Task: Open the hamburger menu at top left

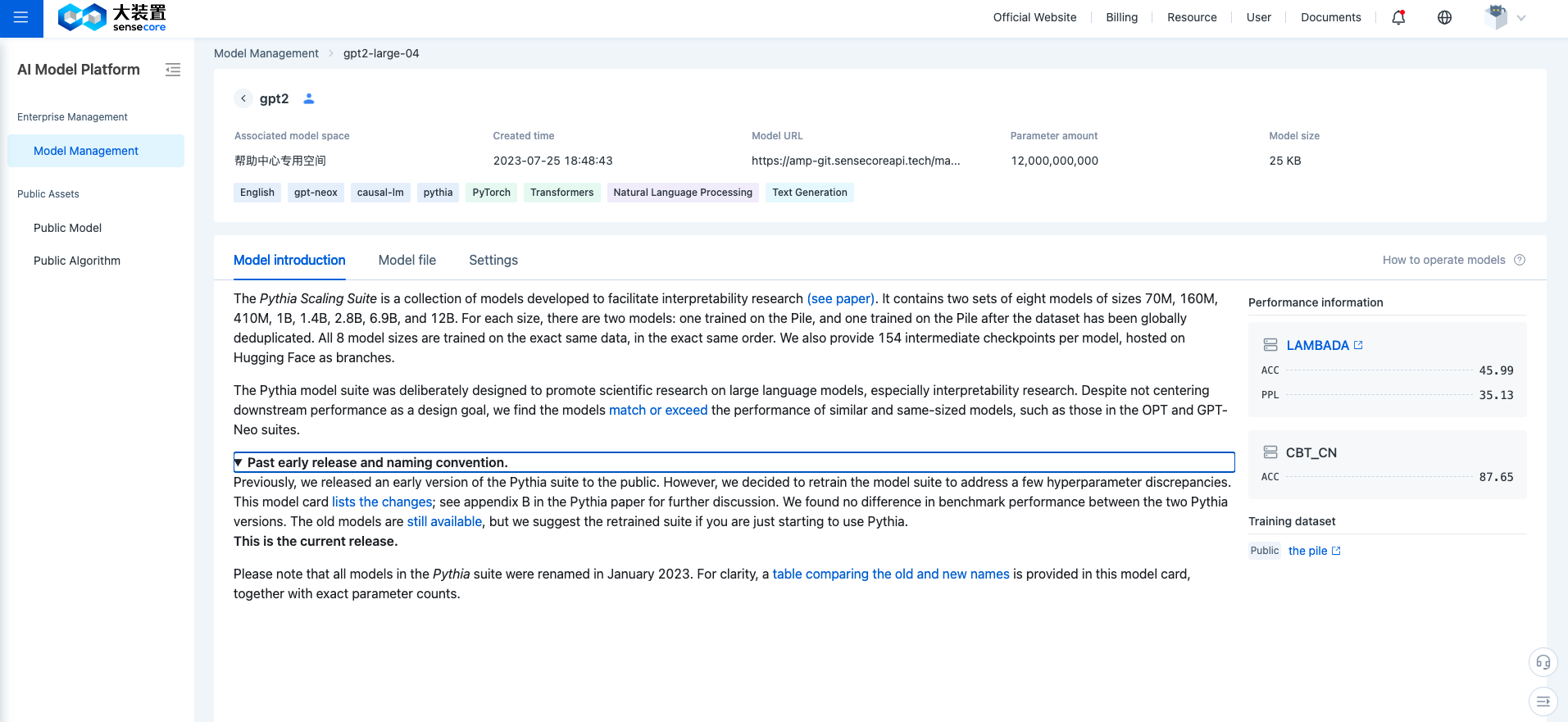Action: click(x=21, y=17)
